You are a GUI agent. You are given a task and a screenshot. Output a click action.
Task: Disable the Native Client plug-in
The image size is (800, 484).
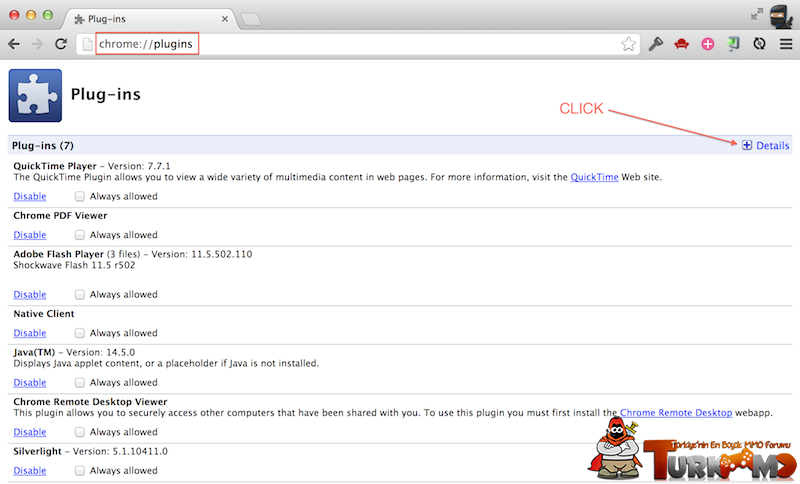[30, 333]
